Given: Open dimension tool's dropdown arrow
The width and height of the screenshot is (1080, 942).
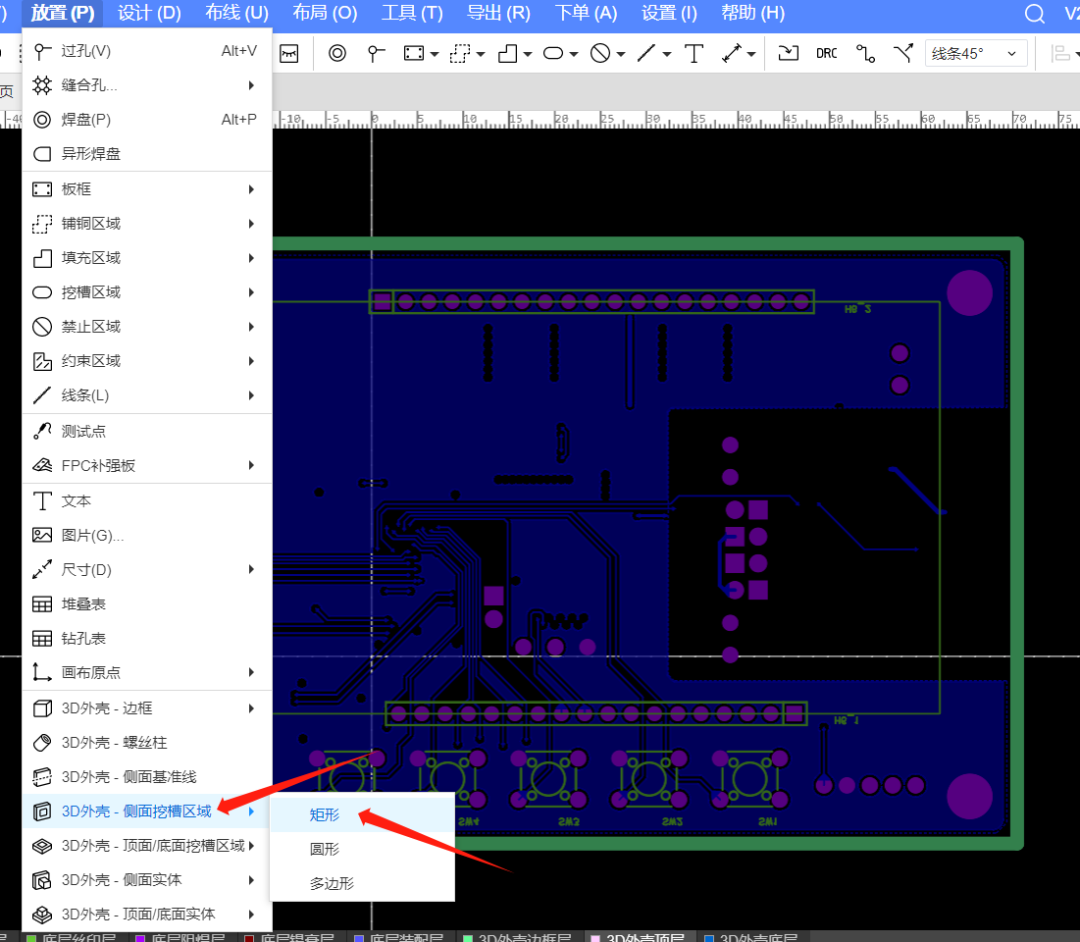Looking at the screenshot, I should click(751, 54).
